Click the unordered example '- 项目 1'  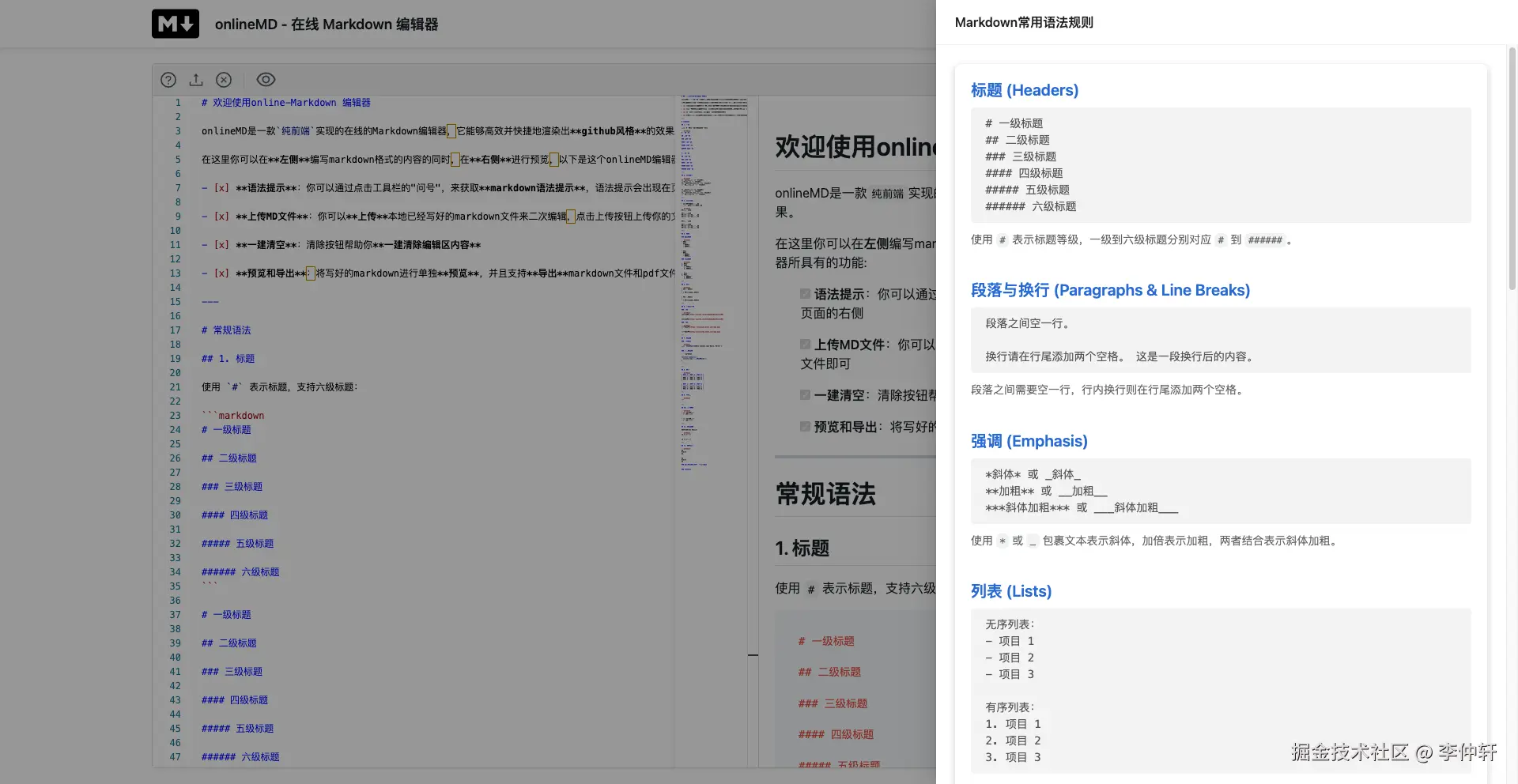click(1010, 641)
